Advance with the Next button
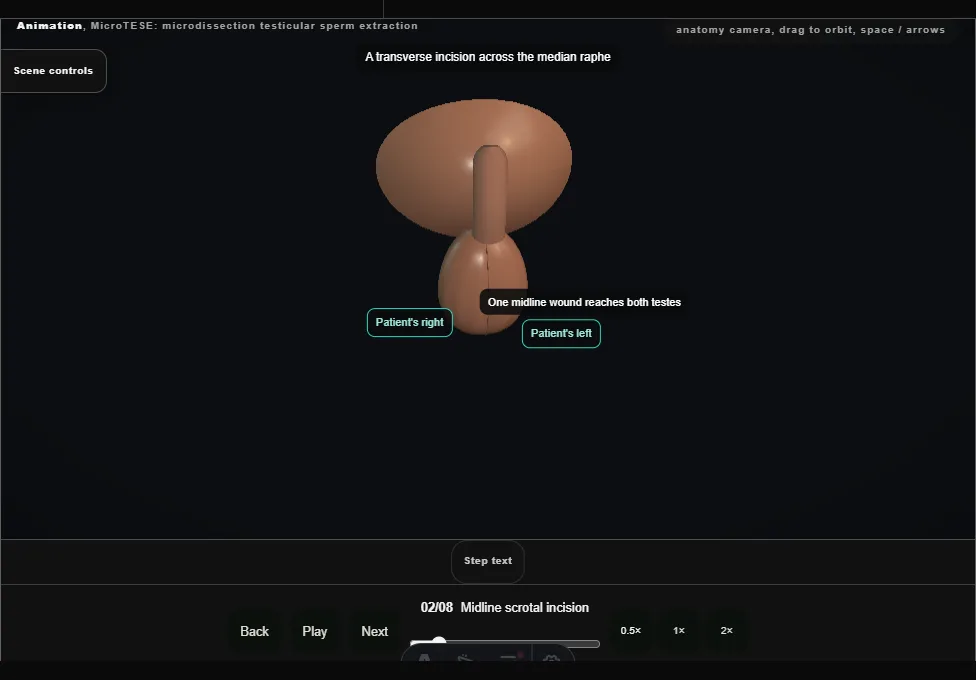This screenshot has height=680, width=976. (374, 631)
